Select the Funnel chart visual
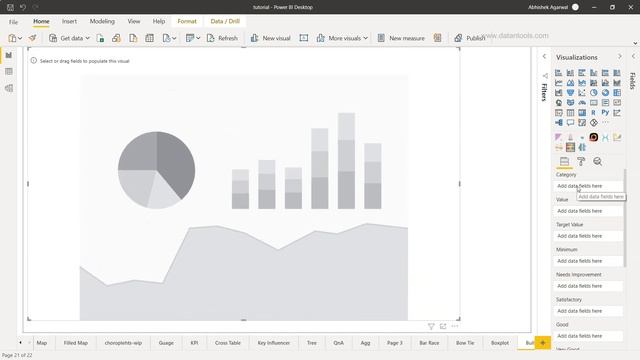640x360 pixels. [x=570, y=93]
